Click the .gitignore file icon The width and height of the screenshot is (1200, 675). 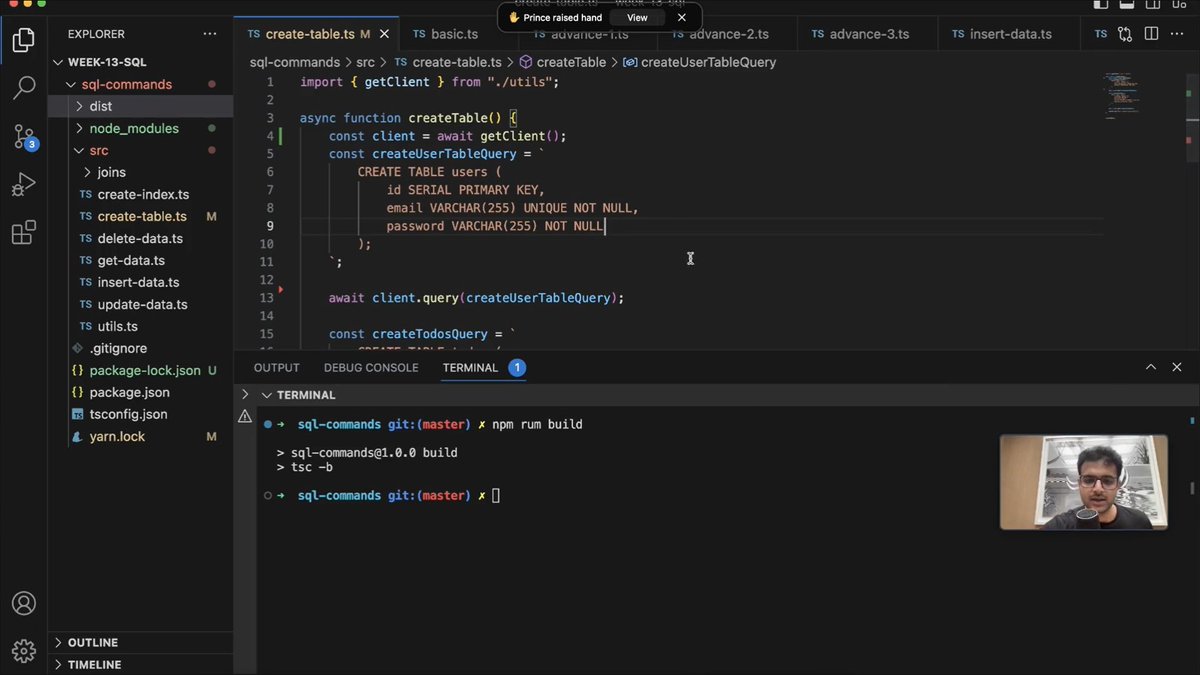78,348
